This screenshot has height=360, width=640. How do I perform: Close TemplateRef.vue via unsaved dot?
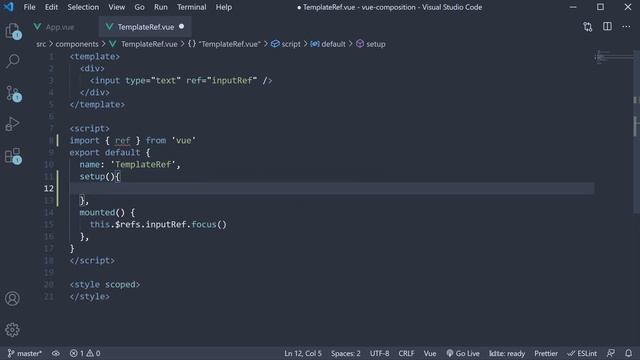click(x=182, y=27)
